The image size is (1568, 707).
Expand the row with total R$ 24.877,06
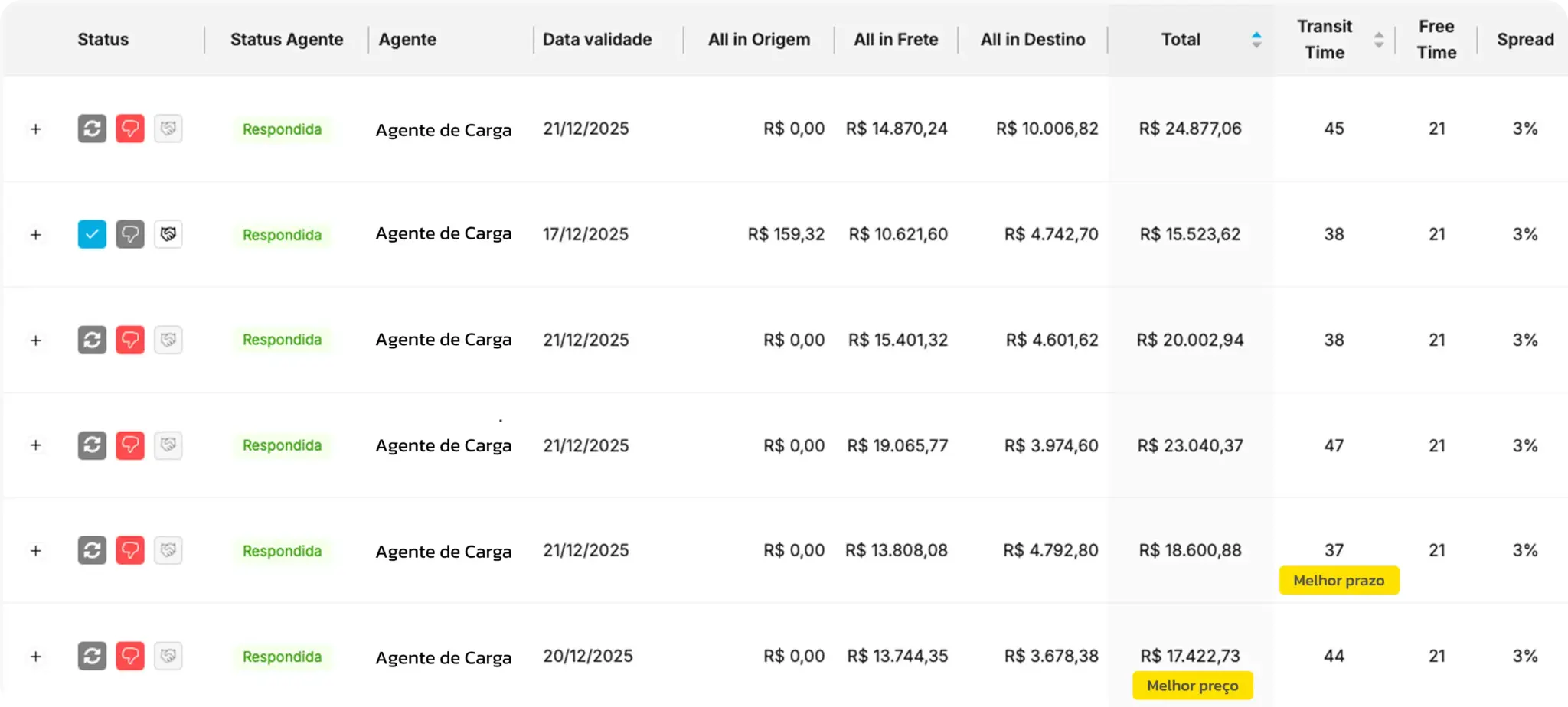point(35,129)
